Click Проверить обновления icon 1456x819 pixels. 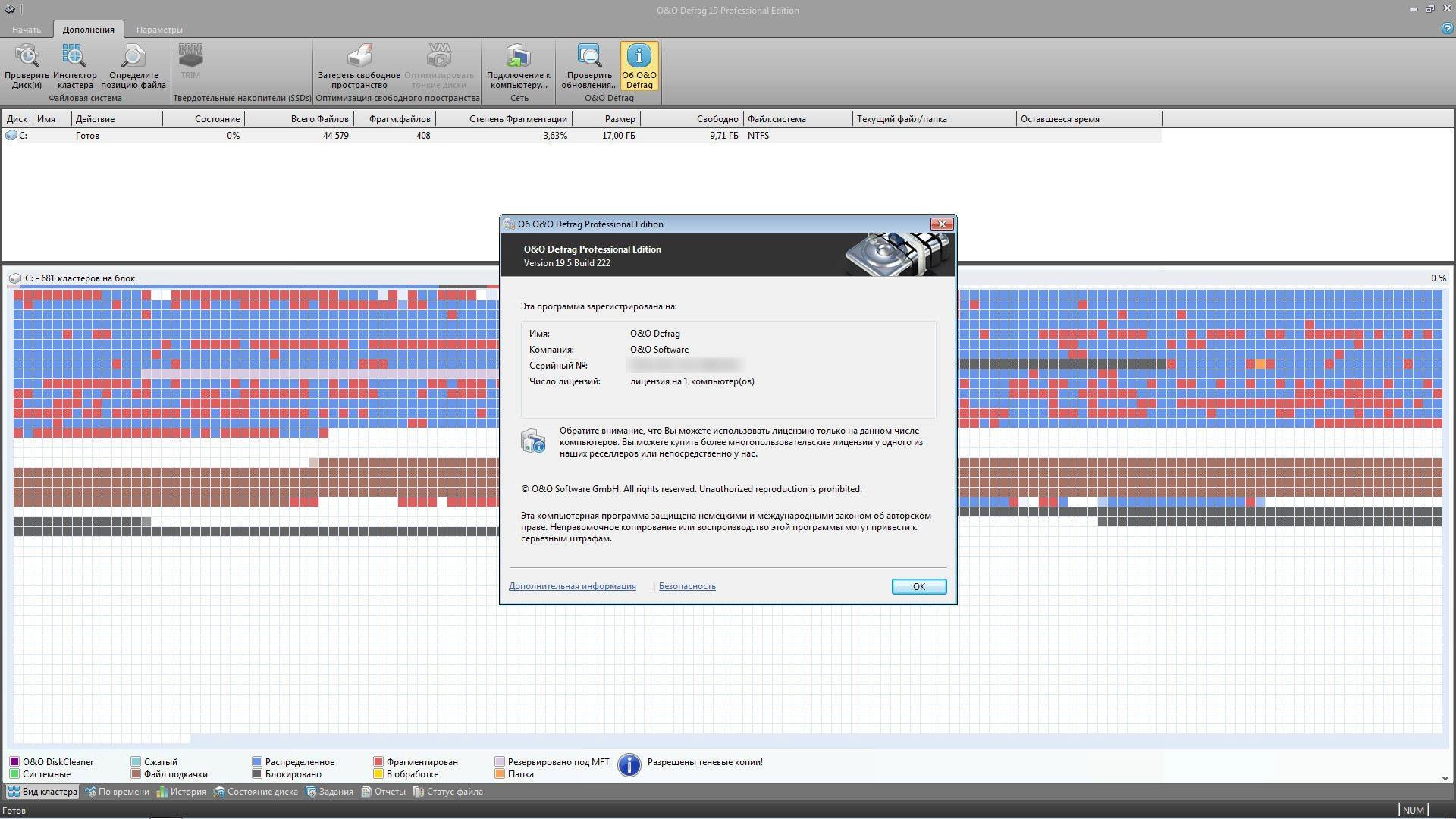tap(589, 56)
